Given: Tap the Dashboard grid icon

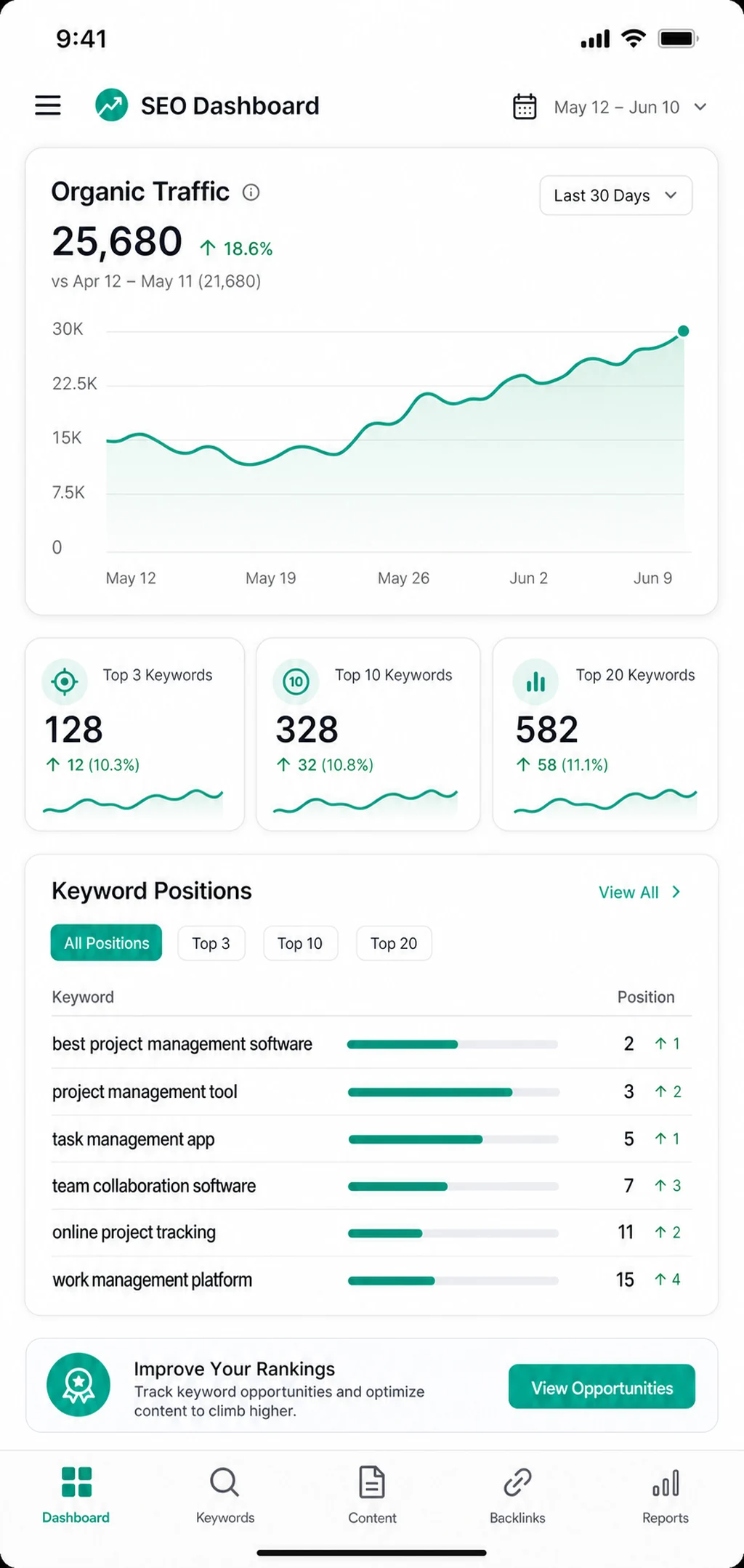Looking at the screenshot, I should click(76, 1482).
